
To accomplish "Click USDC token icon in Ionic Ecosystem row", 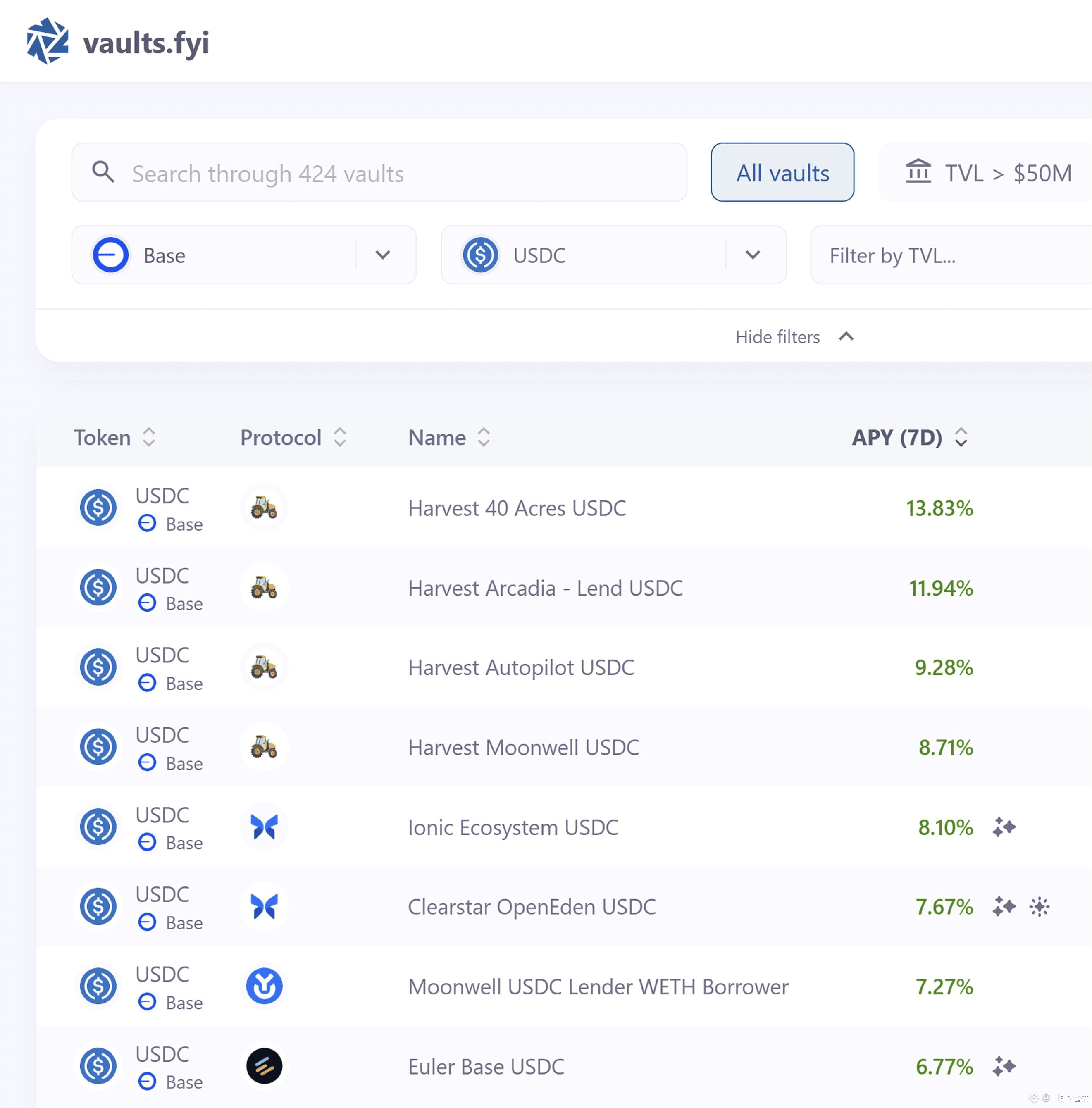I will click(98, 827).
